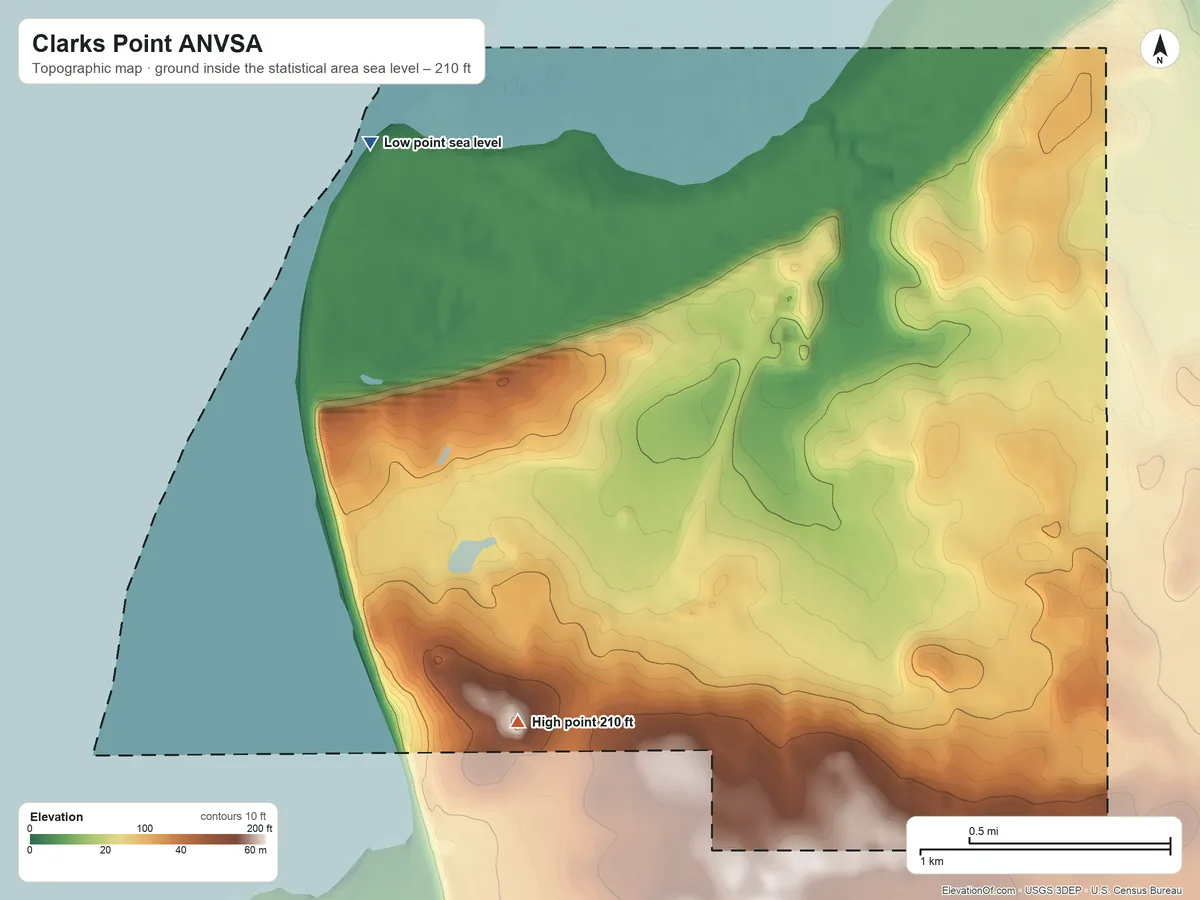Click the '1 km' scale bar label

(932, 860)
